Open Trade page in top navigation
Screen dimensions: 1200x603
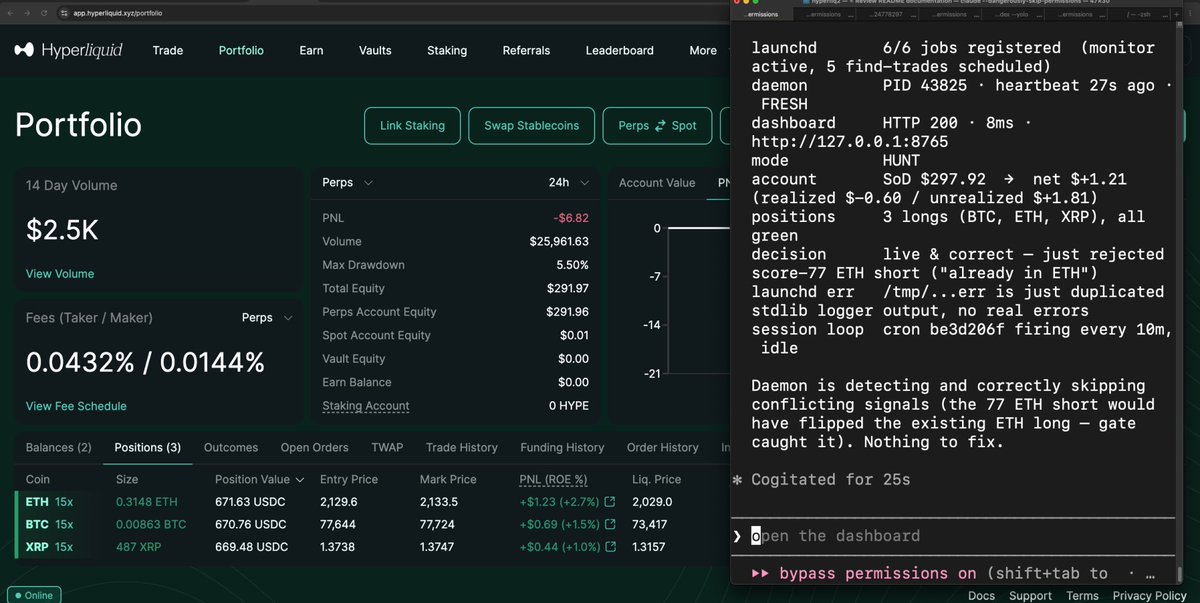[168, 50]
